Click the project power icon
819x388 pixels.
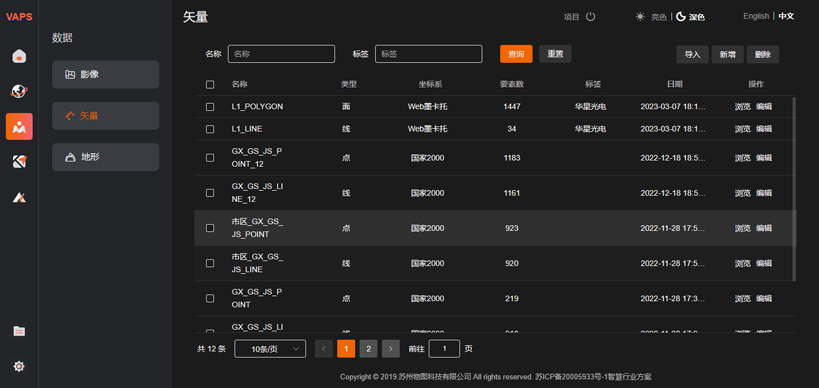[590, 17]
